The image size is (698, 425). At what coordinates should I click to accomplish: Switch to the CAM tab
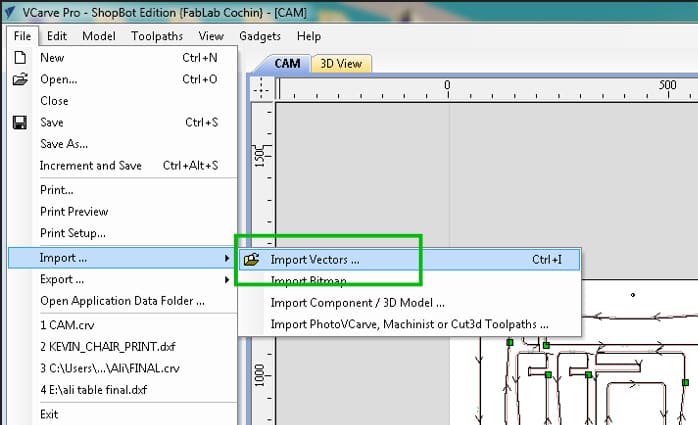[x=287, y=64]
